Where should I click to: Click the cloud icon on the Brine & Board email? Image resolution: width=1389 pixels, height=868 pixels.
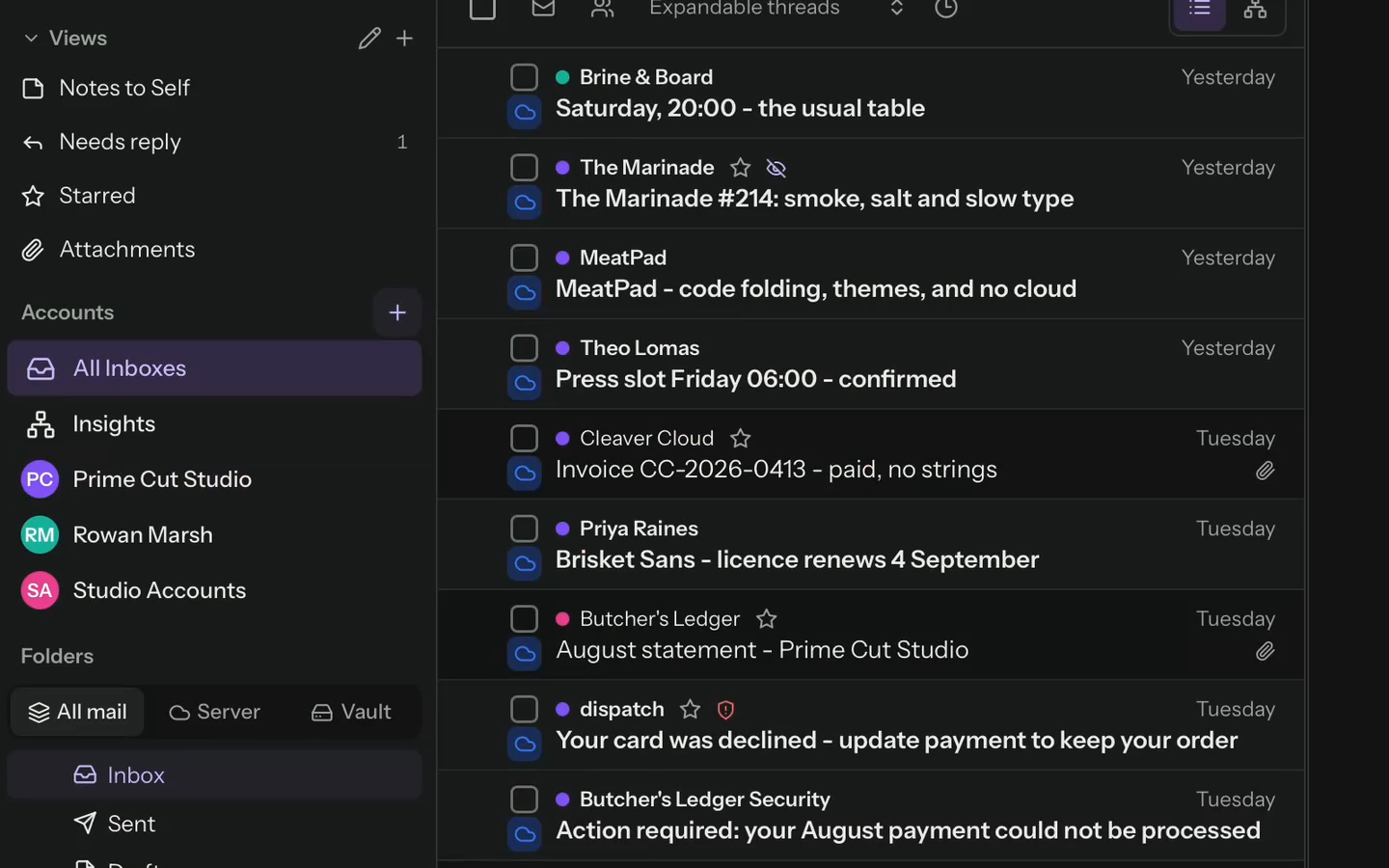pos(525,113)
